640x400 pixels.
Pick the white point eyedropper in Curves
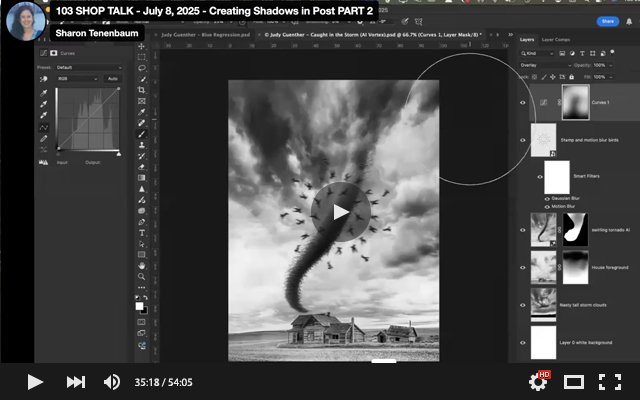click(x=44, y=115)
